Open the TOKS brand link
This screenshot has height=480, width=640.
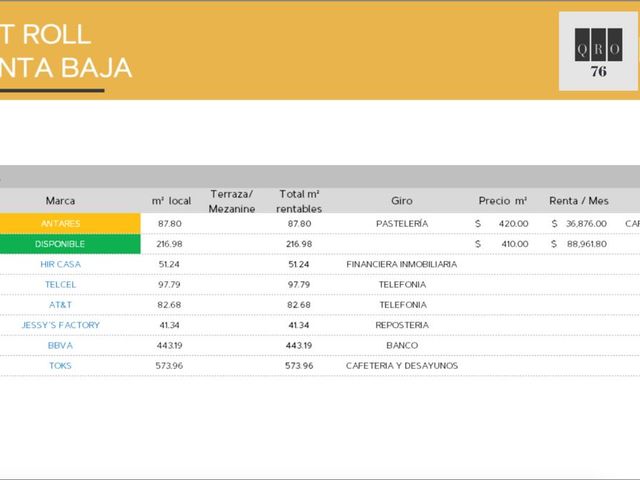click(x=60, y=366)
